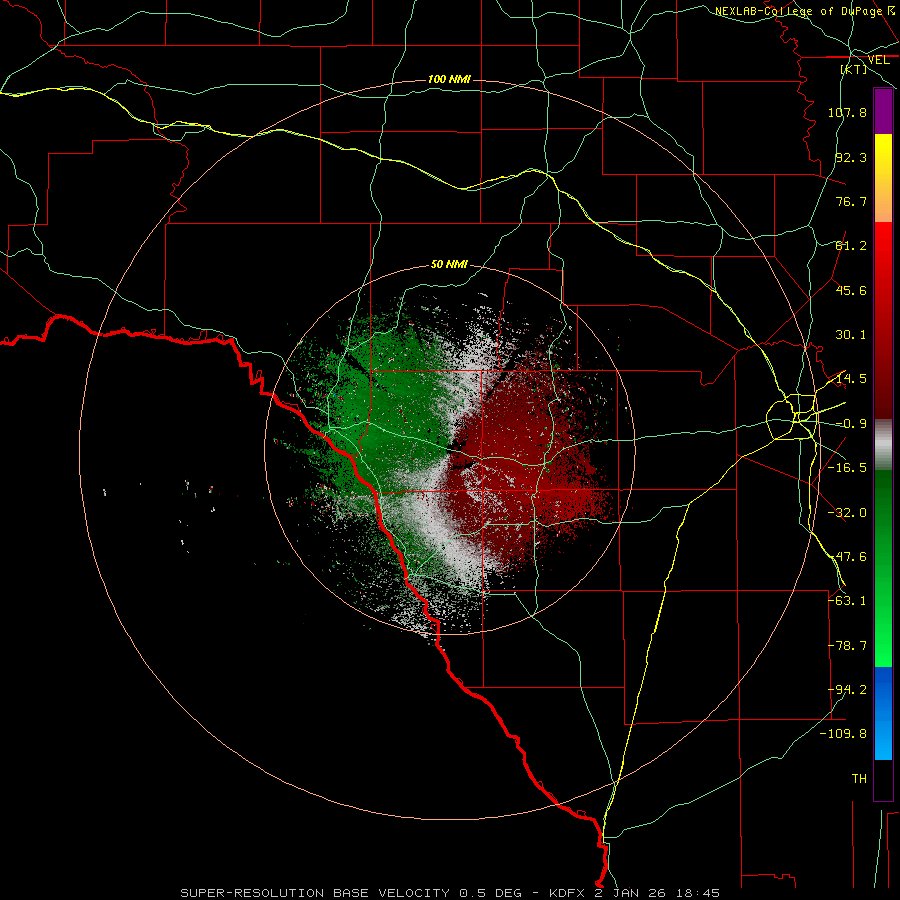The image size is (900, 900).
Task: Click the VEL legend title
Action: click(x=878, y=60)
